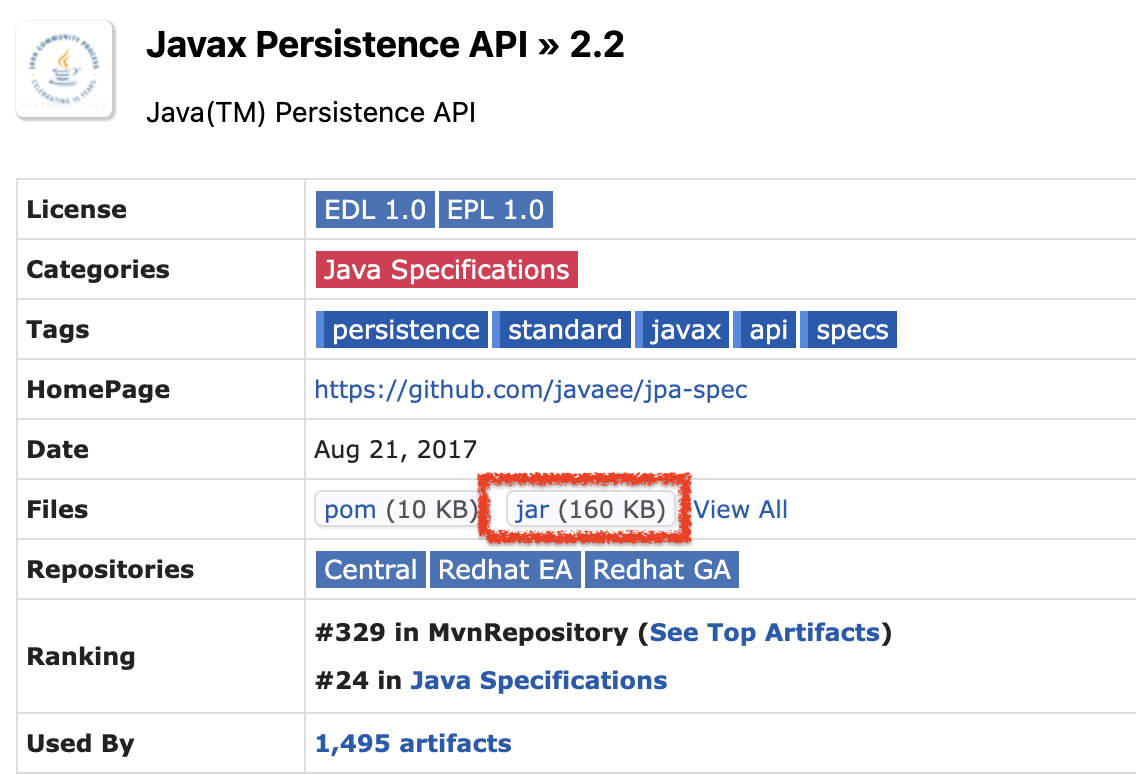The image size is (1136, 774).
Task: Click the Javax Persistence API » 2.2 heading
Action: point(385,45)
